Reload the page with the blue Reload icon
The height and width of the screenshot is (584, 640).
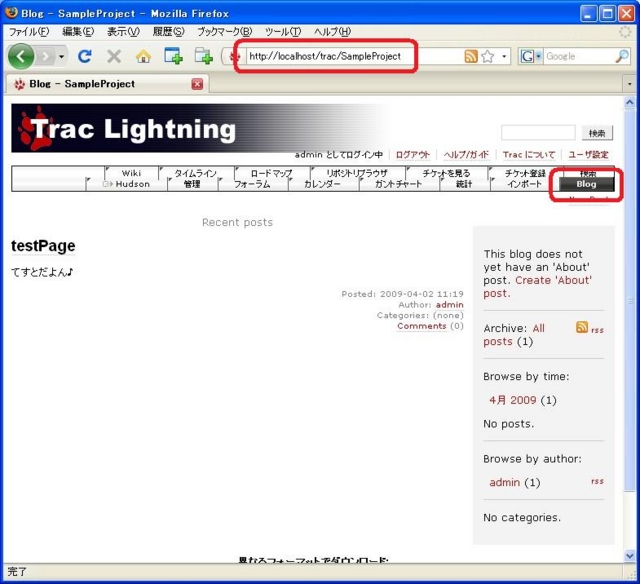(x=84, y=56)
